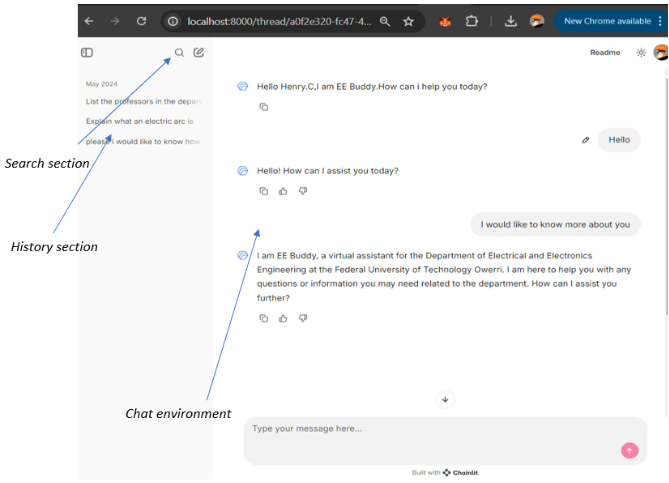Start a new chat with the pencil icon

(x=199, y=53)
